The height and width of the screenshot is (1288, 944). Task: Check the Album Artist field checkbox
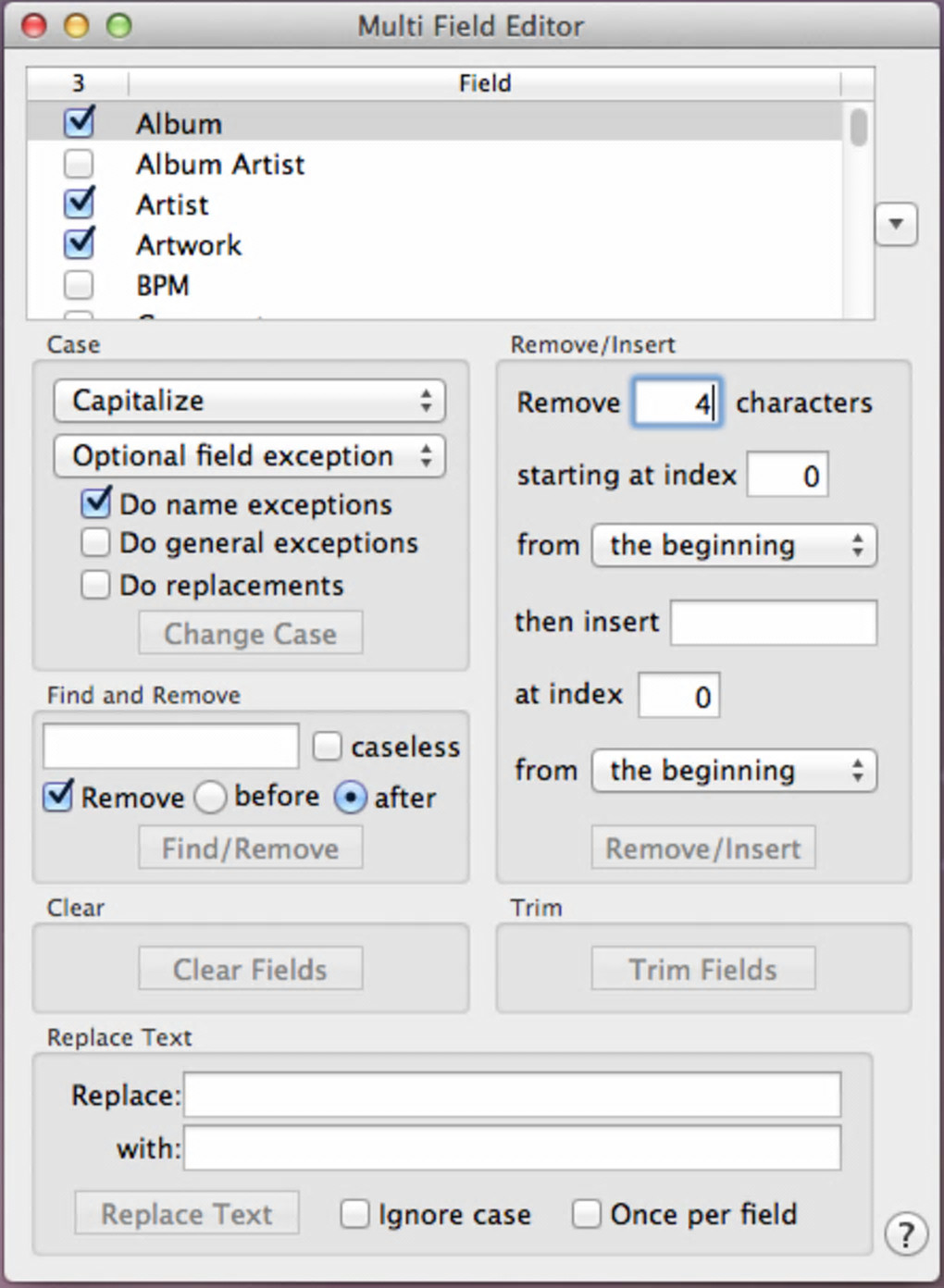pos(80,164)
